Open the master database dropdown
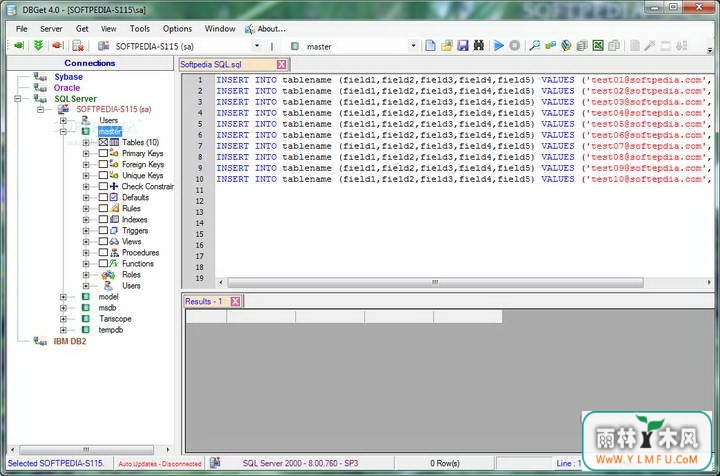Screen dimensions: 720x476 coord(413,46)
